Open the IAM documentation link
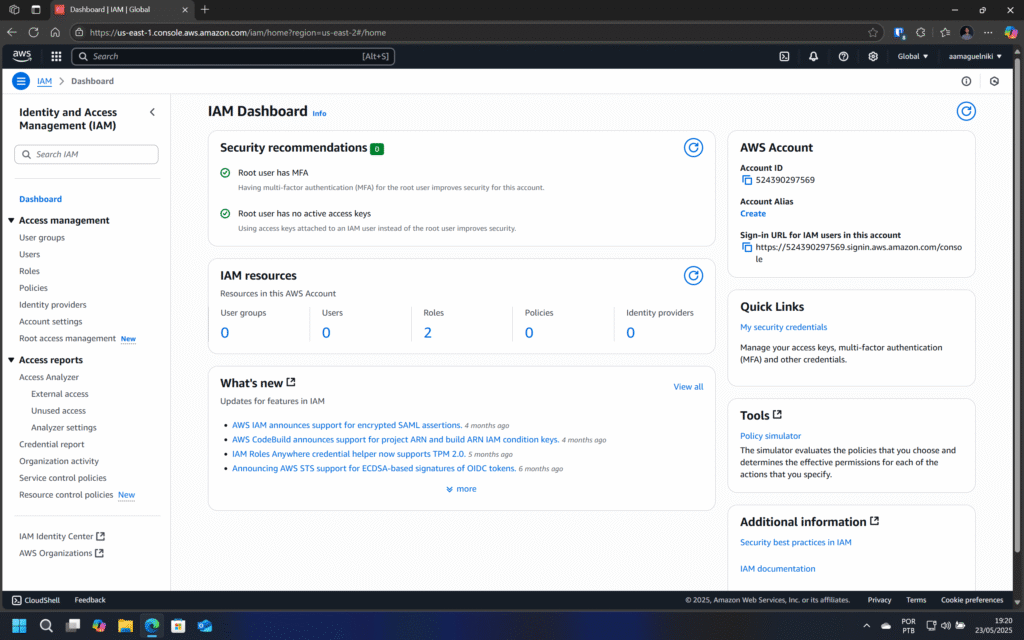1024x640 pixels. 777,569
